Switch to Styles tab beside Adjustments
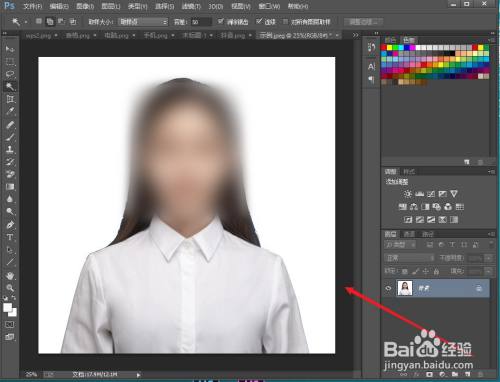 click(x=409, y=172)
